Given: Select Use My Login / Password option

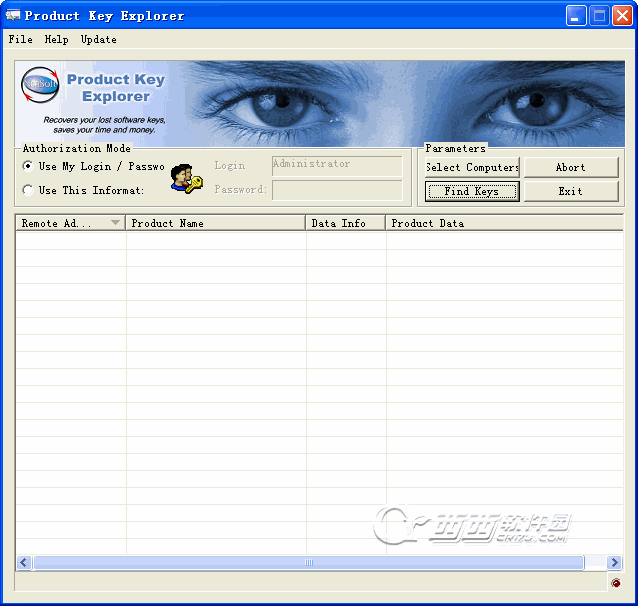Looking at the screenshot, I should (94, 166).
